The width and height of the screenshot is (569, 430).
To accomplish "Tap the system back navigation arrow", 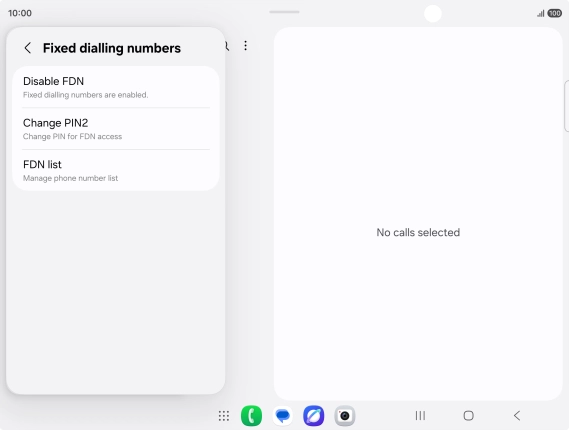I will [517, 416].
